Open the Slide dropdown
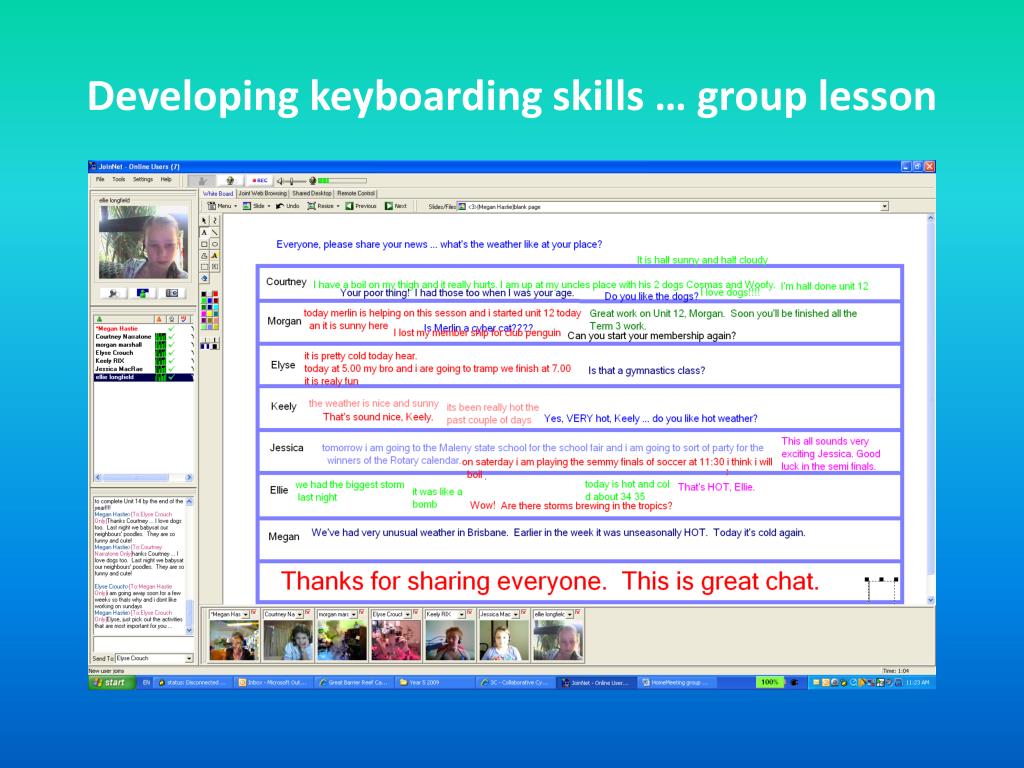 click(x=256, y=206)
